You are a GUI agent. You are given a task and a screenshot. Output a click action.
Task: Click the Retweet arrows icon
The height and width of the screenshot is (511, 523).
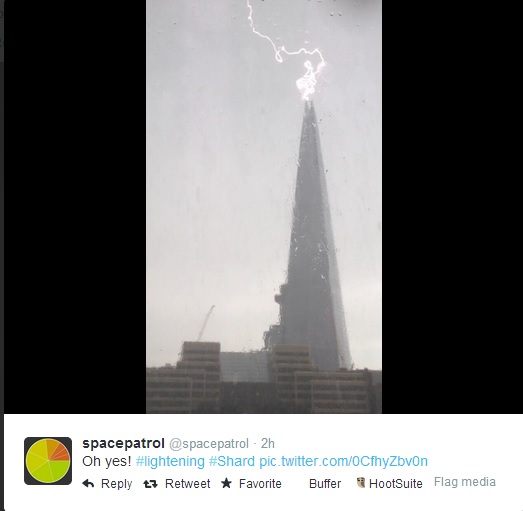150,484
